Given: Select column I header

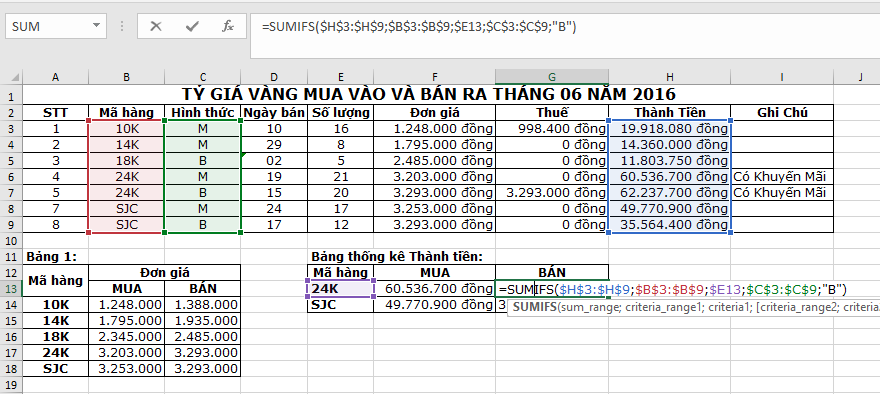Looking at the screenshot, I should click(782, 77).
